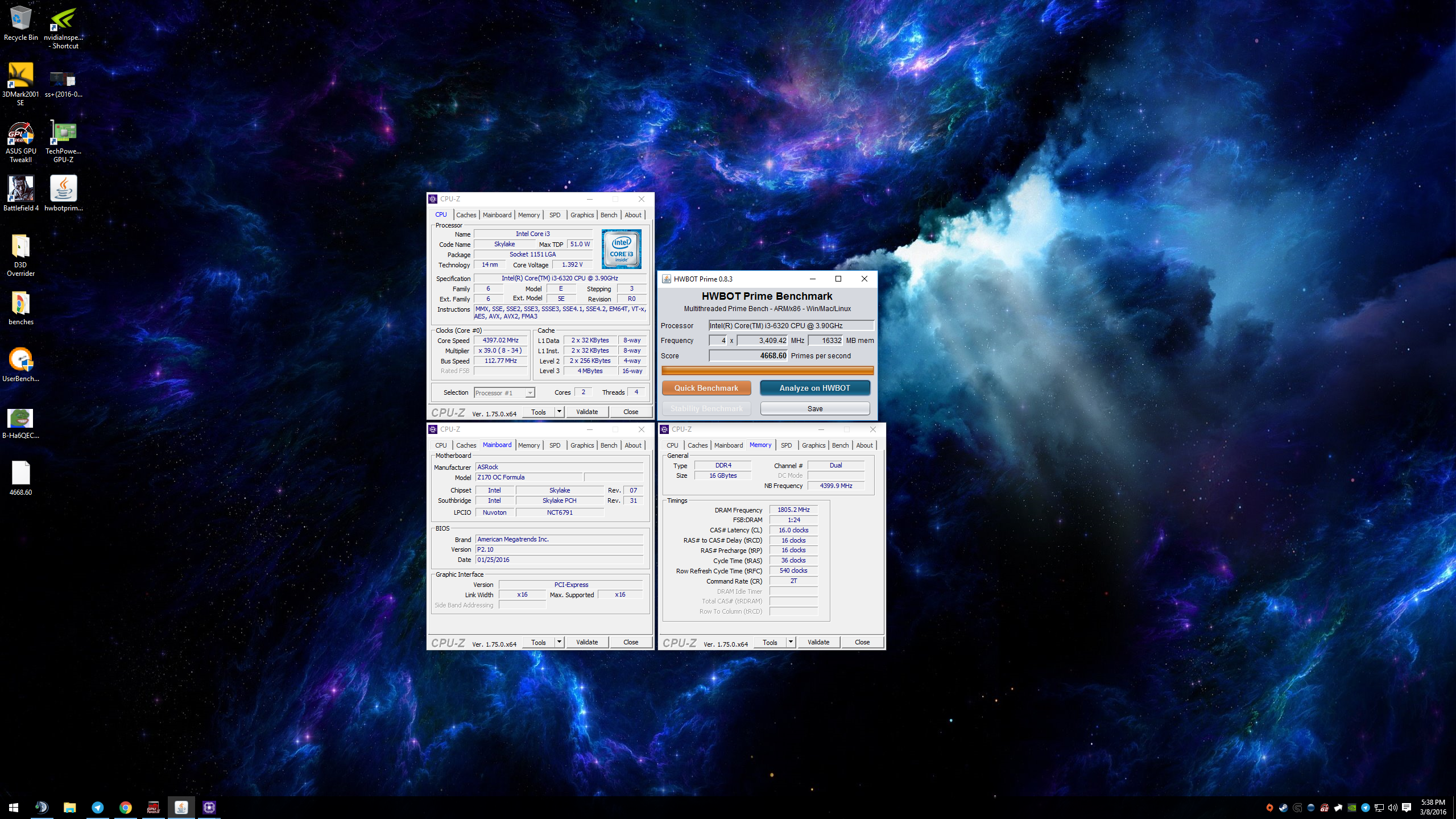The width and height of the screenshot is (1456, 819).
Task: Select the 4668.60 file on desktop
Action: tap(20, 478)
